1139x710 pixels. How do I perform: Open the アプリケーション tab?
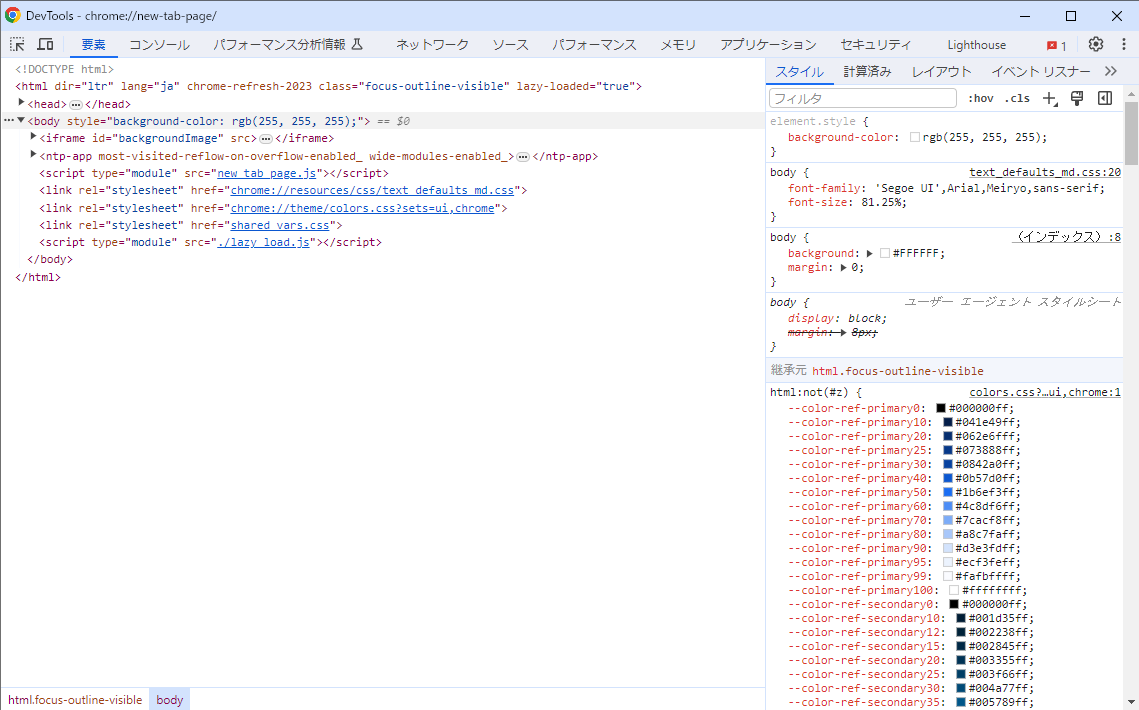click(x=768, y=44)
